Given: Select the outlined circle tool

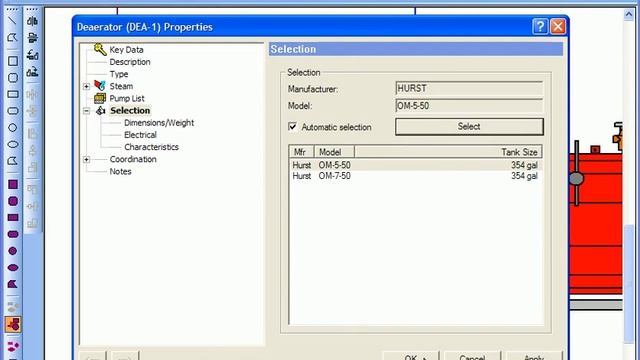Looking at the screenshot, I should pos(13,127).
